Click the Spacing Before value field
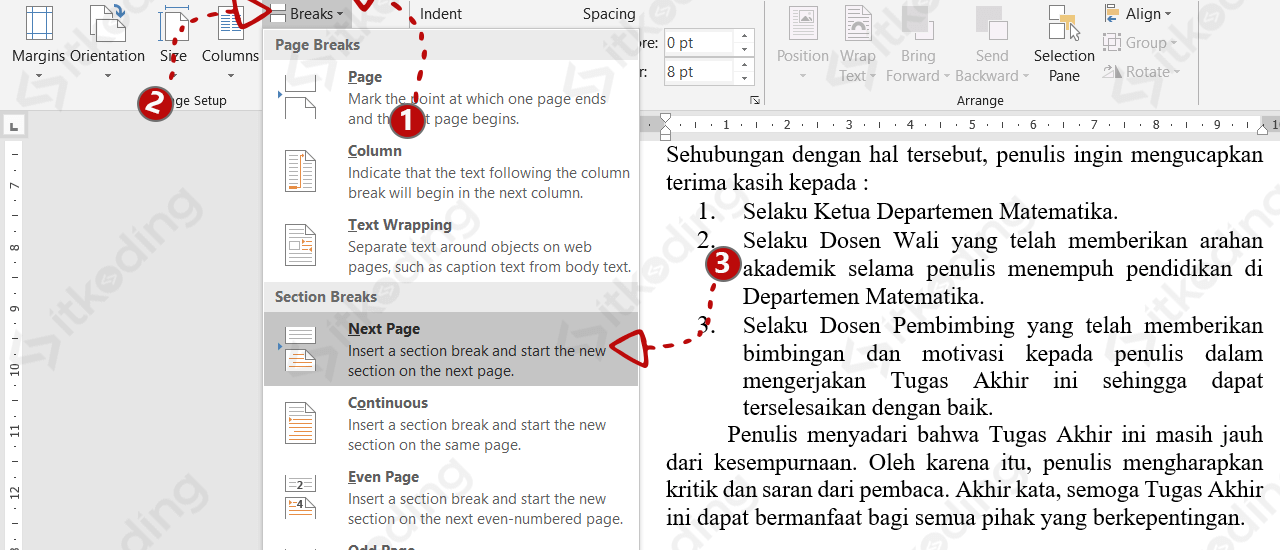 pos(699,43)
